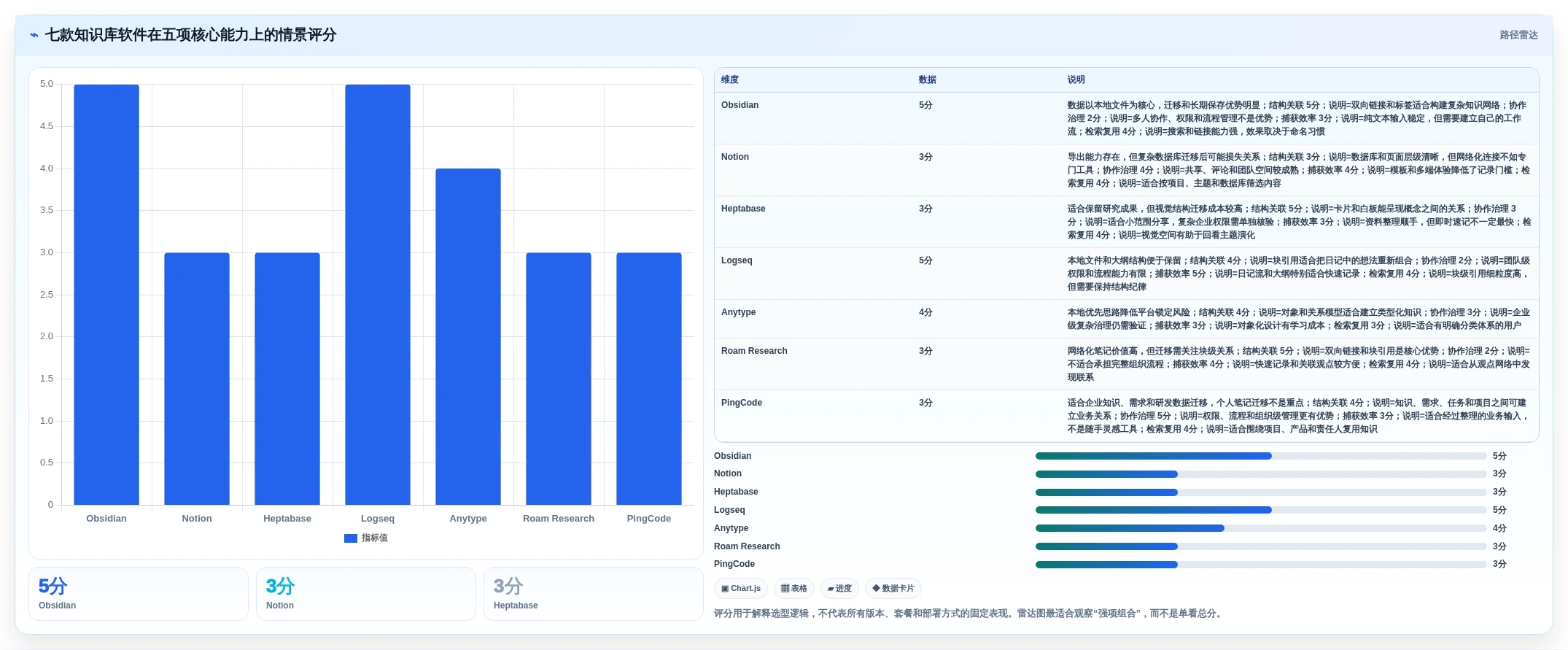Open the 5分 Obsidian data card
Screen dimensions: 1568x650
tap(139, 594)
